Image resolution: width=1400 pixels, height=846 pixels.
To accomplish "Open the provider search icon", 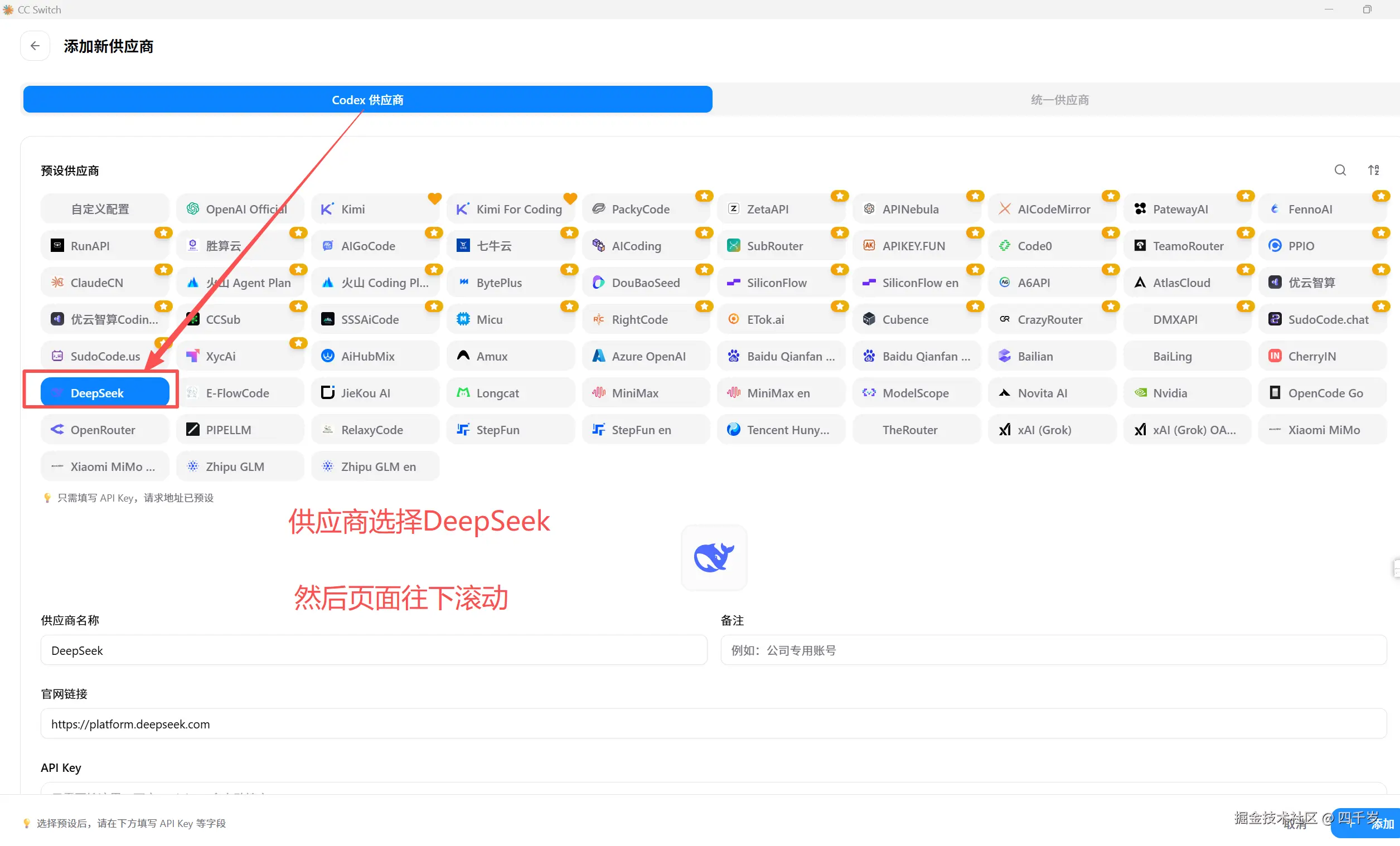I will (1340, 171).
